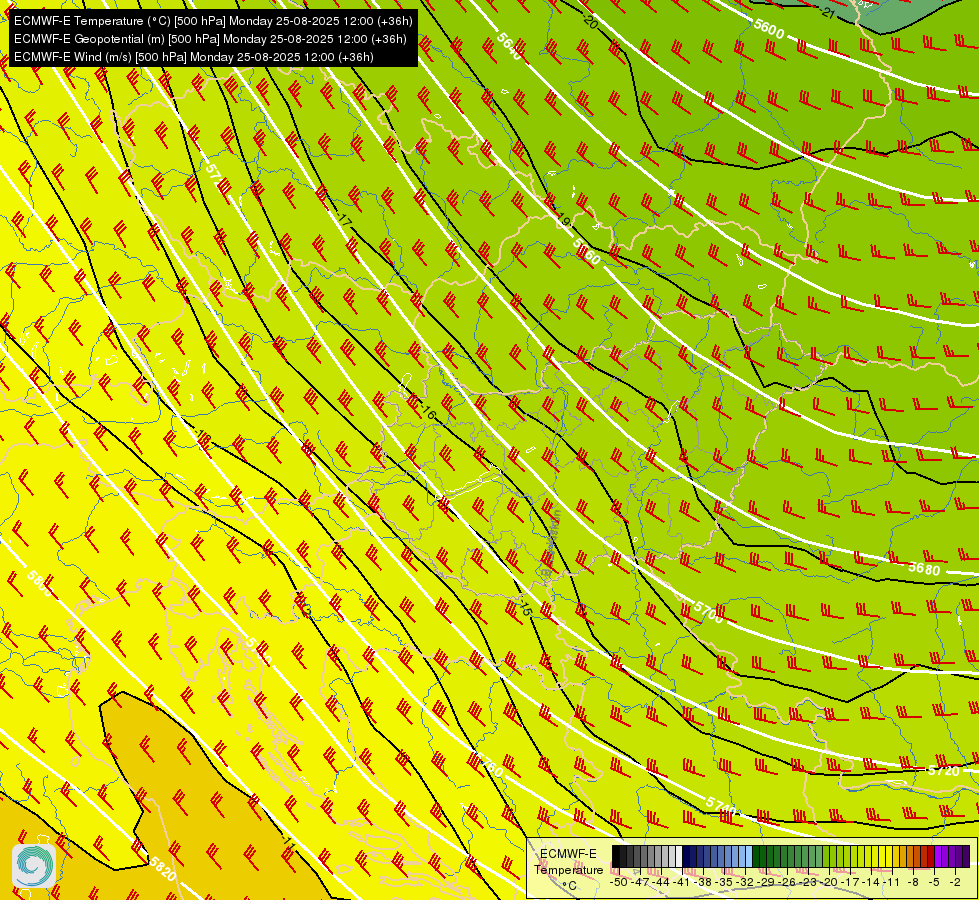Click the 5820 geopotential contour label
Viewport: 979px width, 900px height.
pos(162,869)
